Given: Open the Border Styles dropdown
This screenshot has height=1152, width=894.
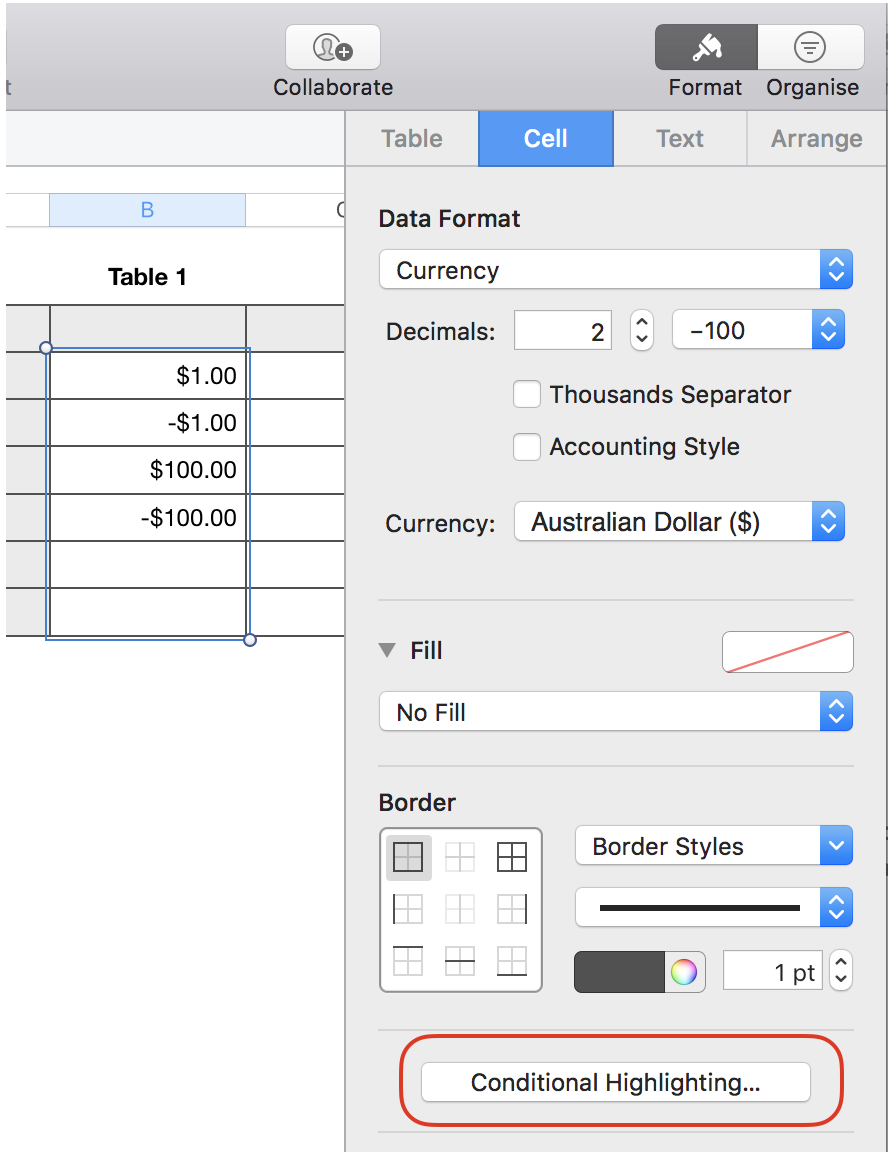Looking at the screenshot, I should point(713,846).
